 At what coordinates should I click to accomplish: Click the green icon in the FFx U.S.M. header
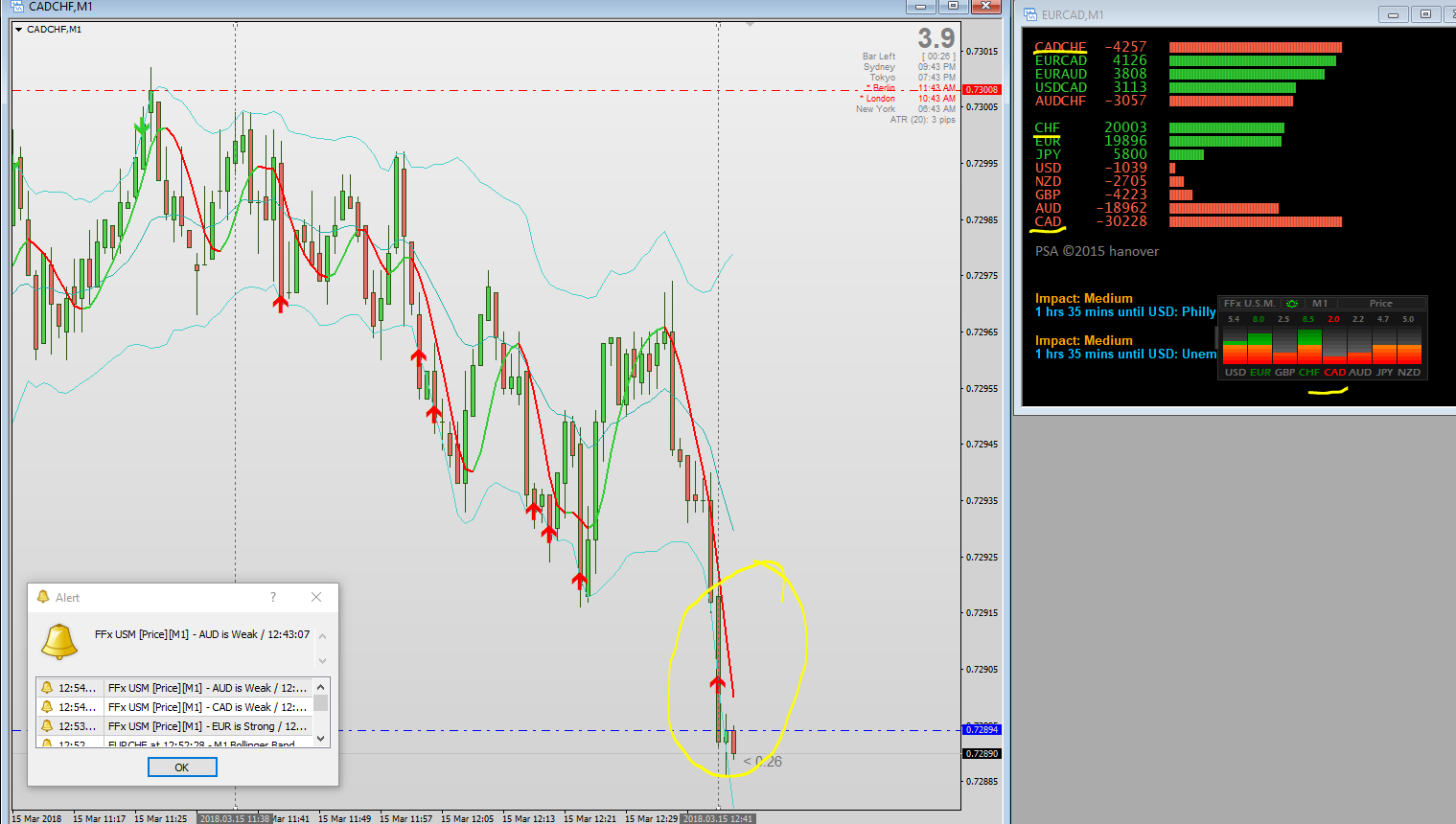coord(1292,304)
